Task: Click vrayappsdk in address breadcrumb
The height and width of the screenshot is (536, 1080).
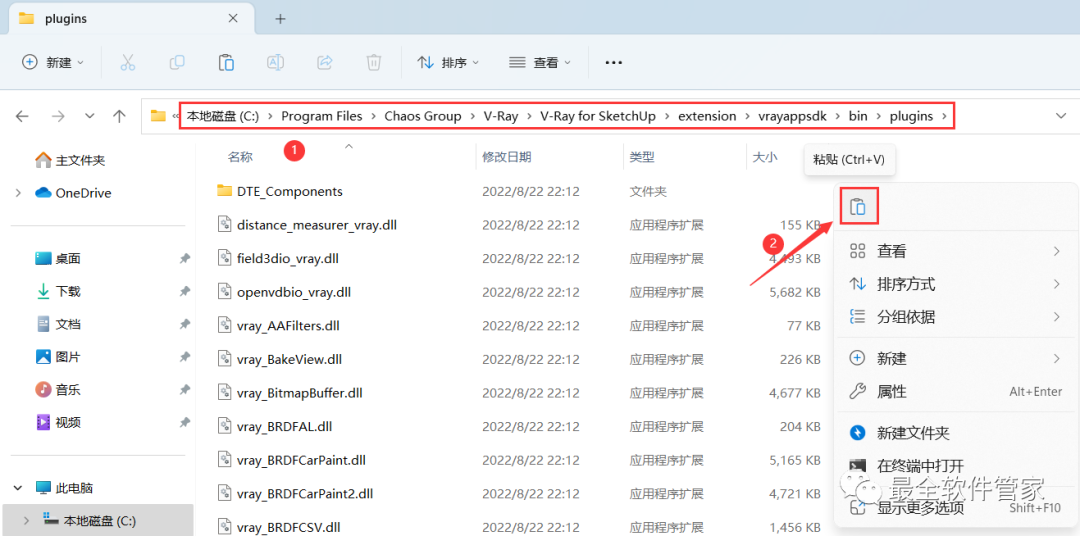Action: pyautogui.click(x=791, y=116)
